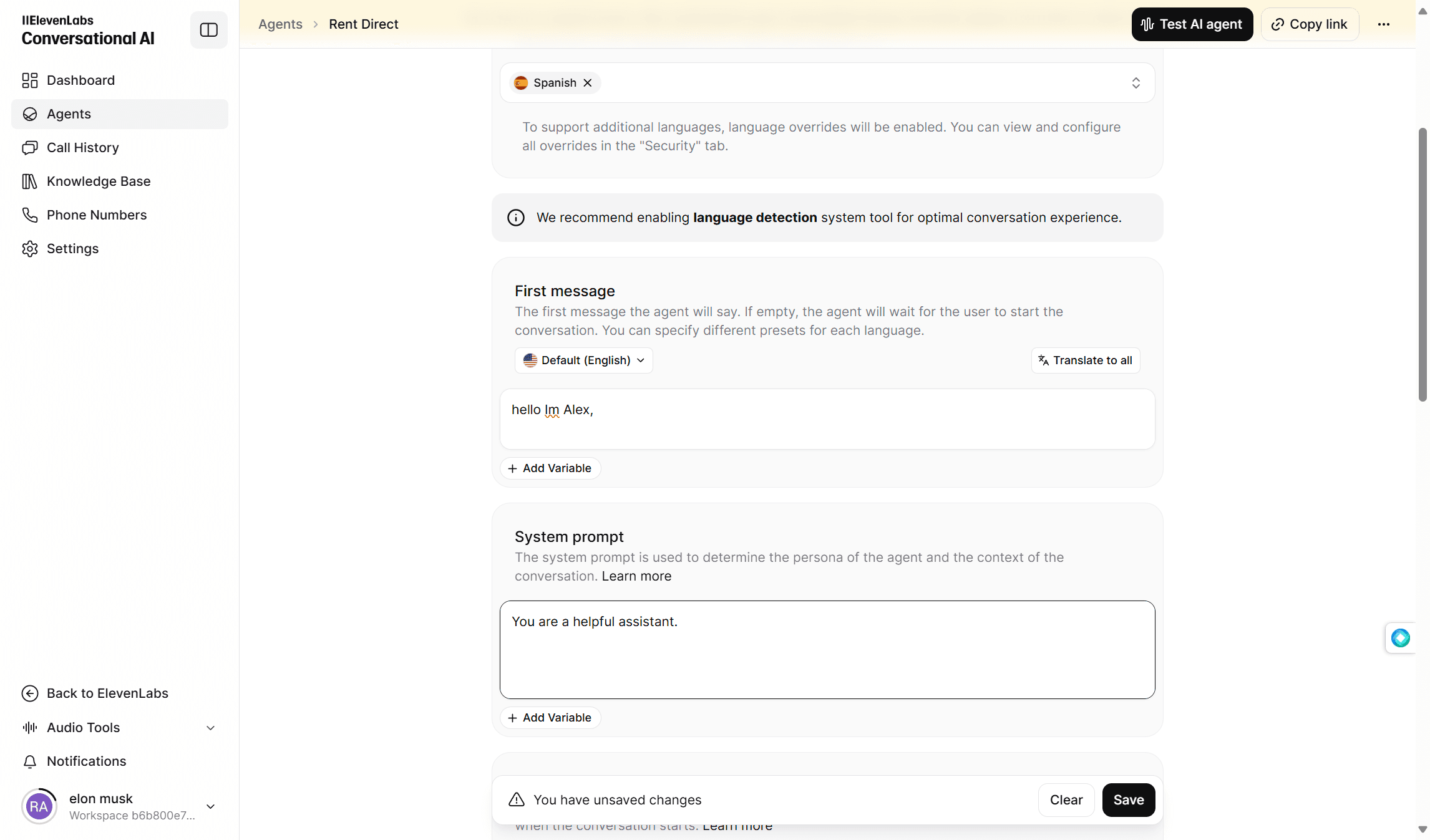The image size is (1430, 840).
Task: Click the page vertical scrollbar
Action: (1423, 264)
